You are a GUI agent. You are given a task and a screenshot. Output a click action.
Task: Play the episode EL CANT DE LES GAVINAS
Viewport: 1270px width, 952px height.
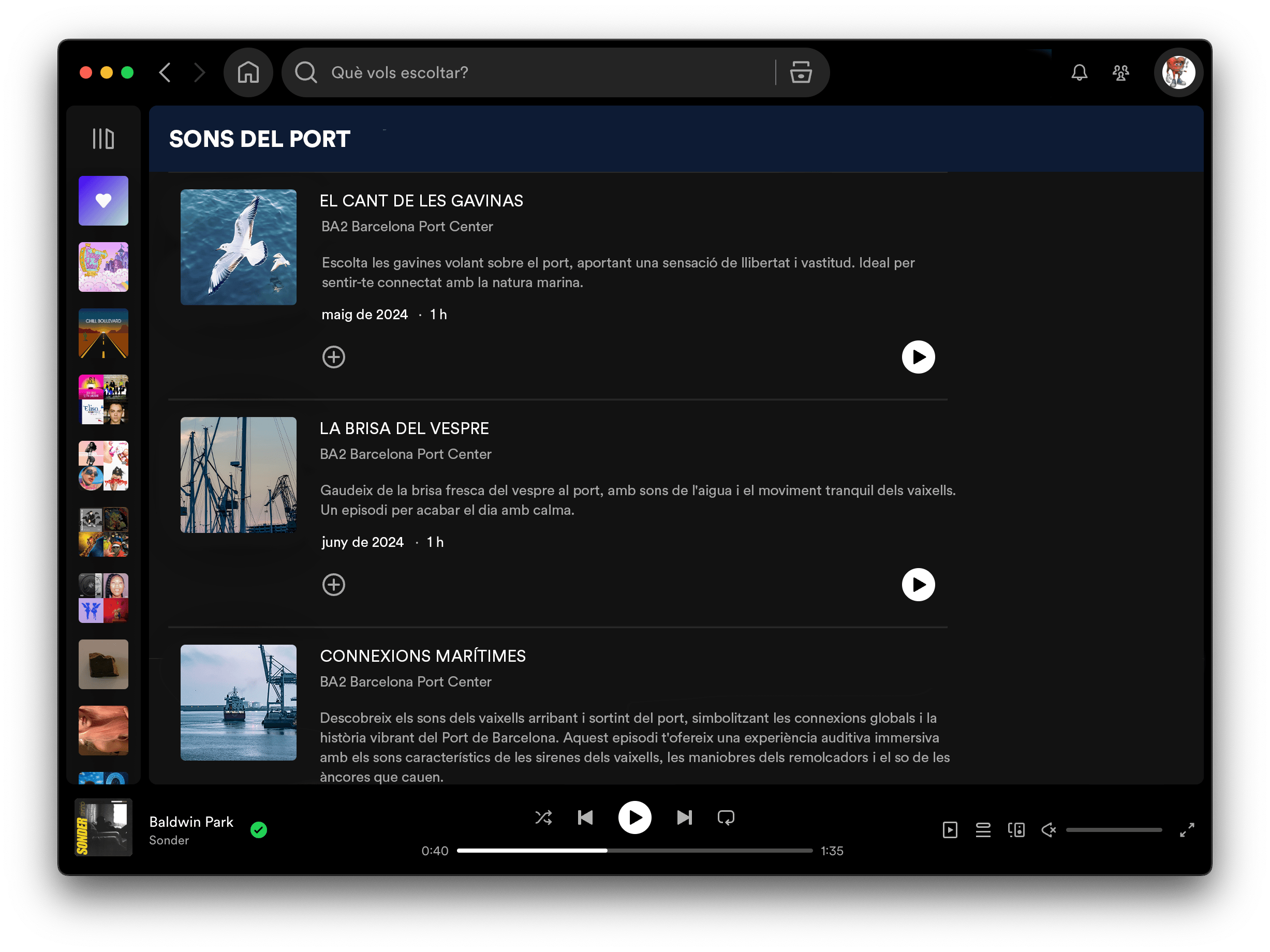[x=919, y=356]
